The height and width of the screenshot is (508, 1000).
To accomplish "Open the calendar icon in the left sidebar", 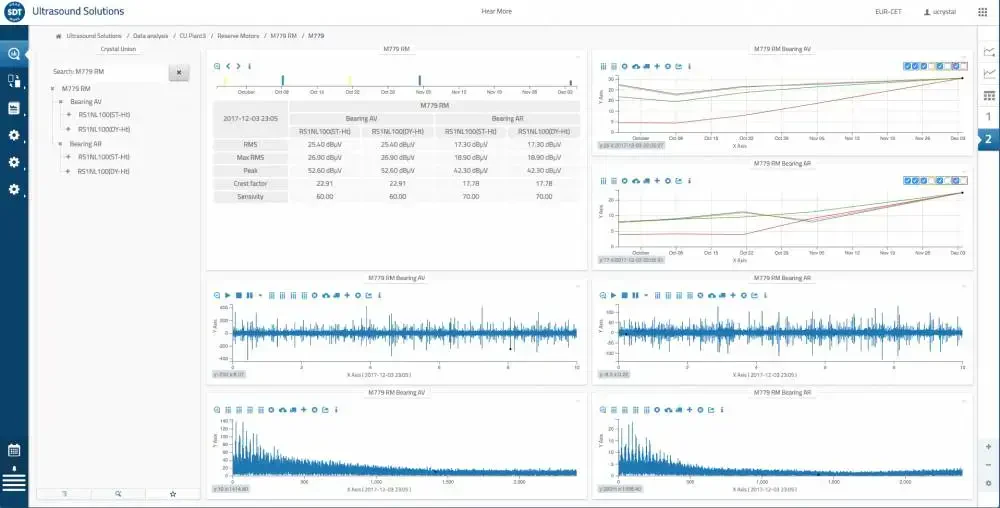I will tap(14, 450).
